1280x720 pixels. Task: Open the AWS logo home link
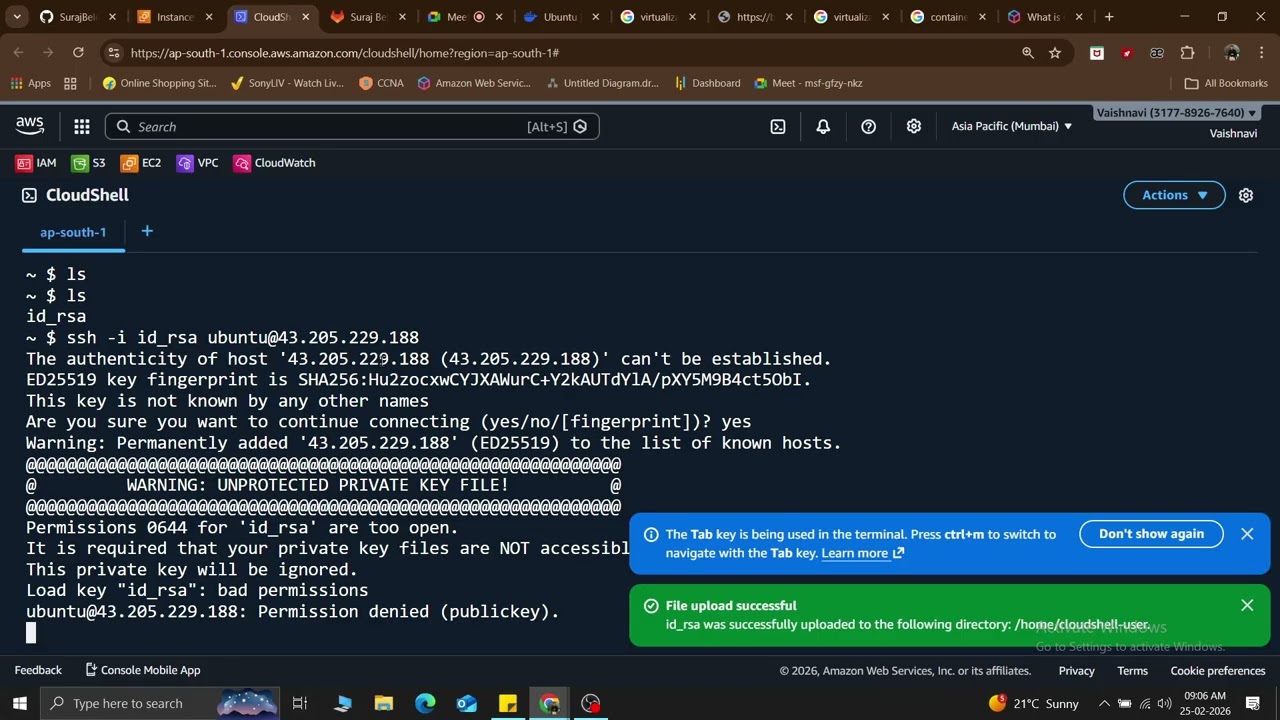point(30,126)
